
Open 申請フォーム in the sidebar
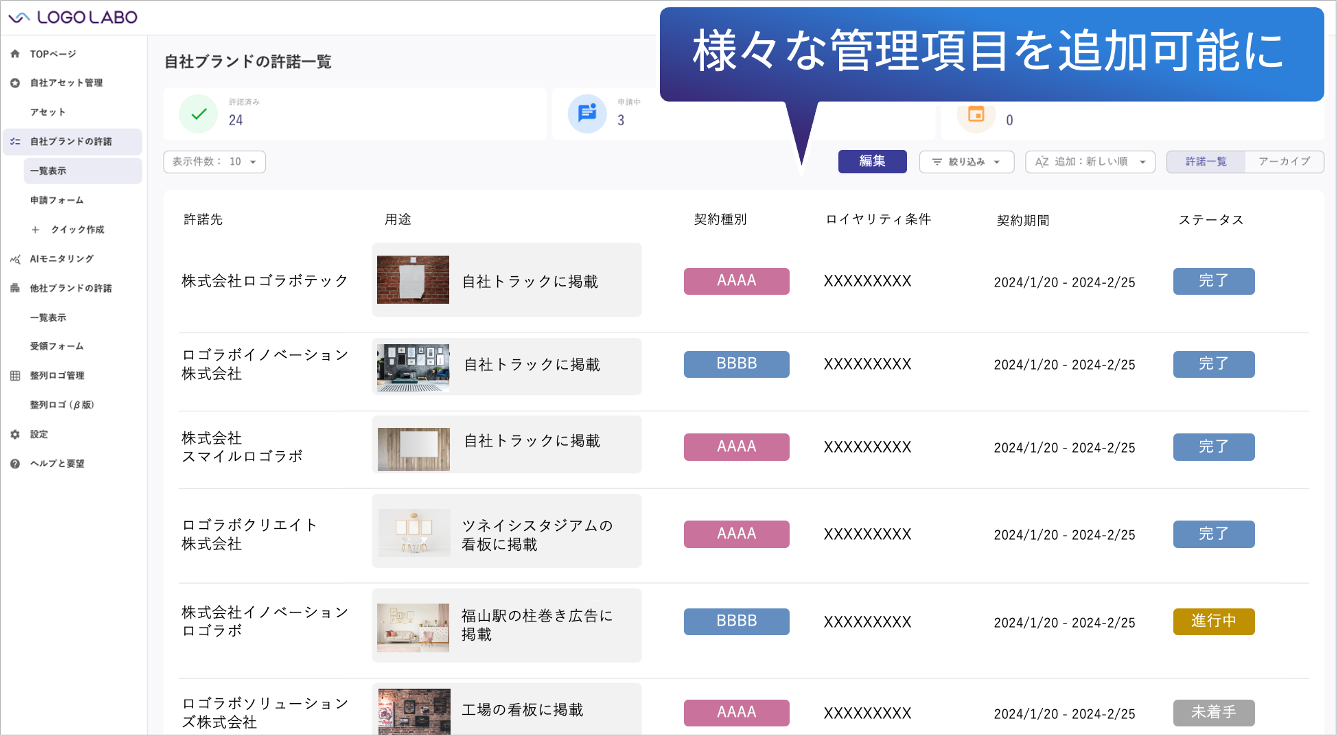[57, 200]
